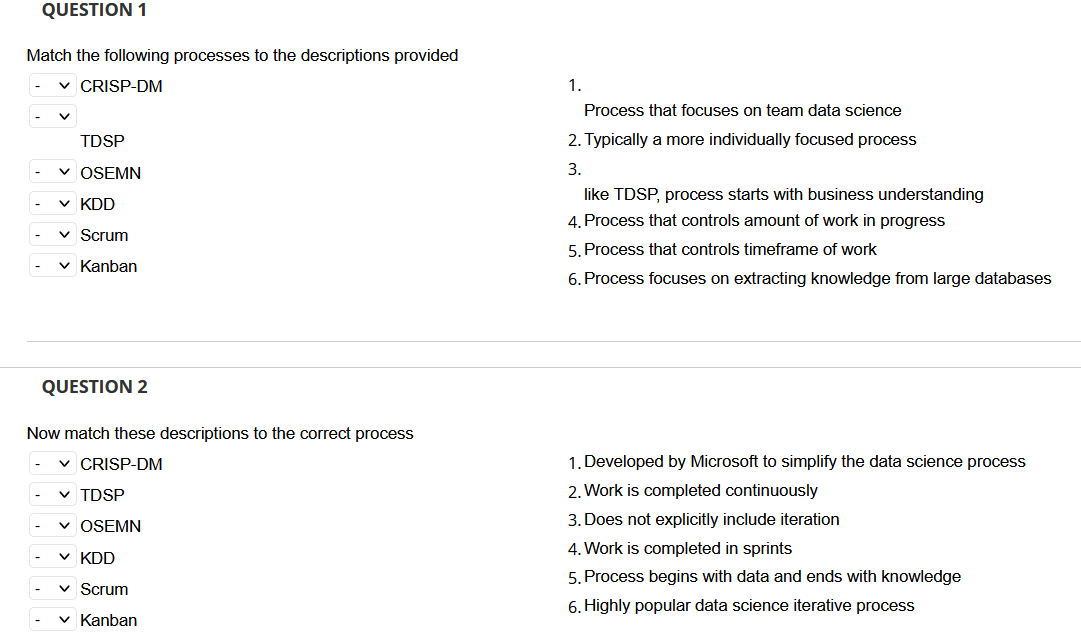Open the KDD dropdown in Question 1
The width and height of the screenshot is (1081, 637).
tap(52, 203)
